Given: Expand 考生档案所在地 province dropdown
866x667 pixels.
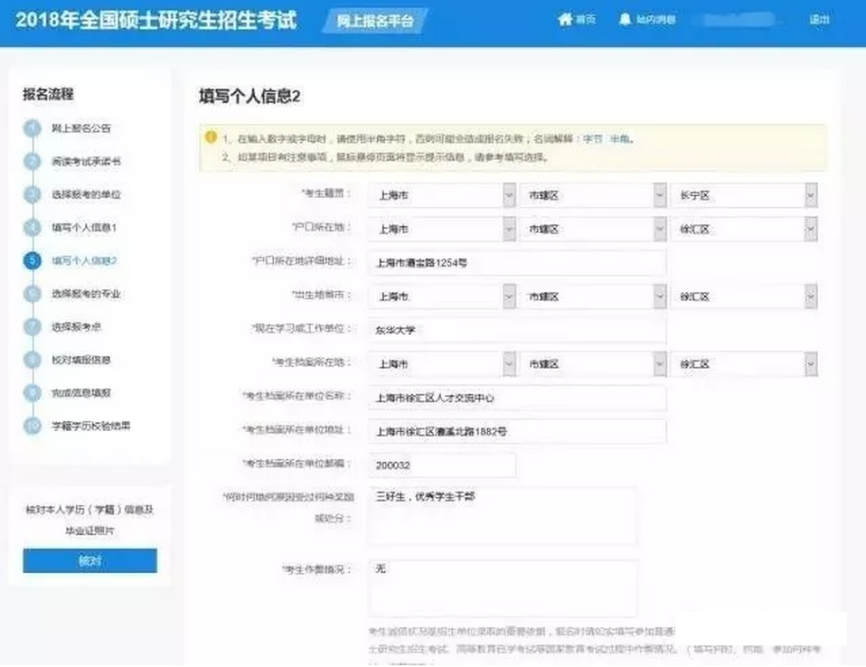Looking at the screenshot, I should [509, 364].
